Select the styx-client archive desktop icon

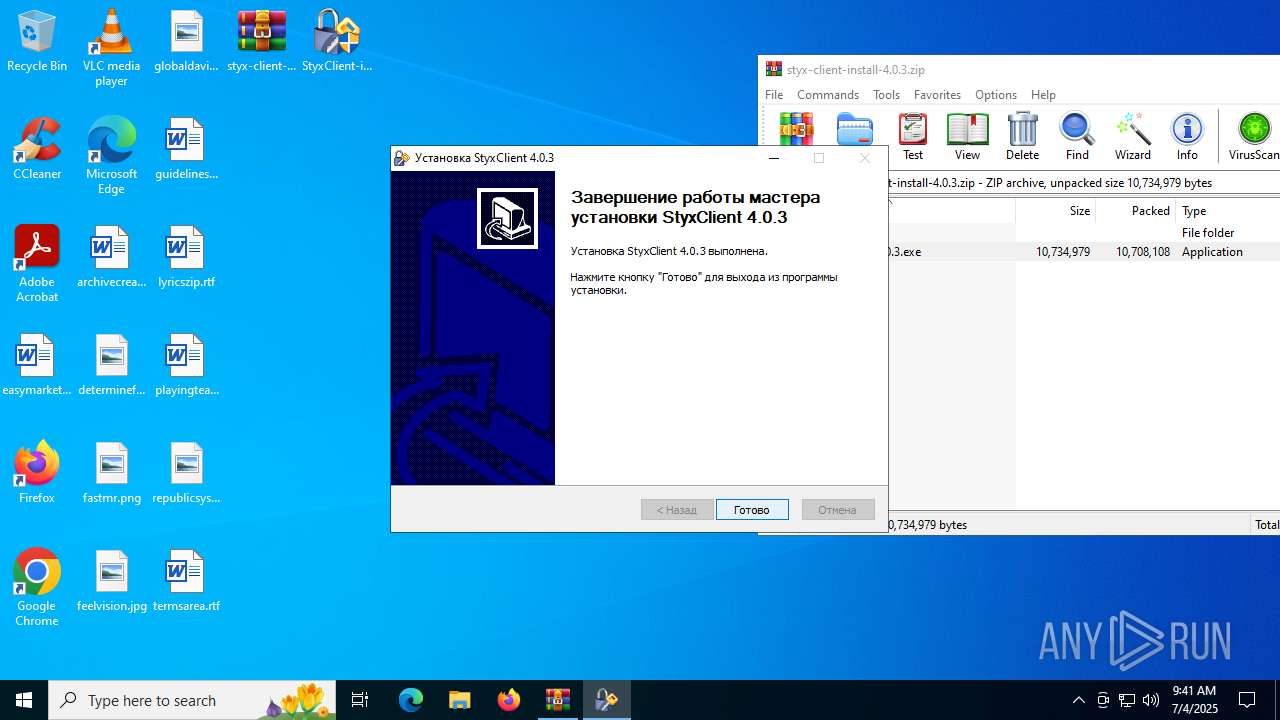click(262, 42)
